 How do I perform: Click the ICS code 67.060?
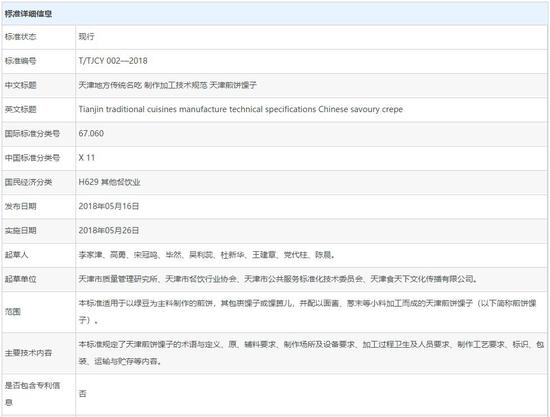[91, 134]
